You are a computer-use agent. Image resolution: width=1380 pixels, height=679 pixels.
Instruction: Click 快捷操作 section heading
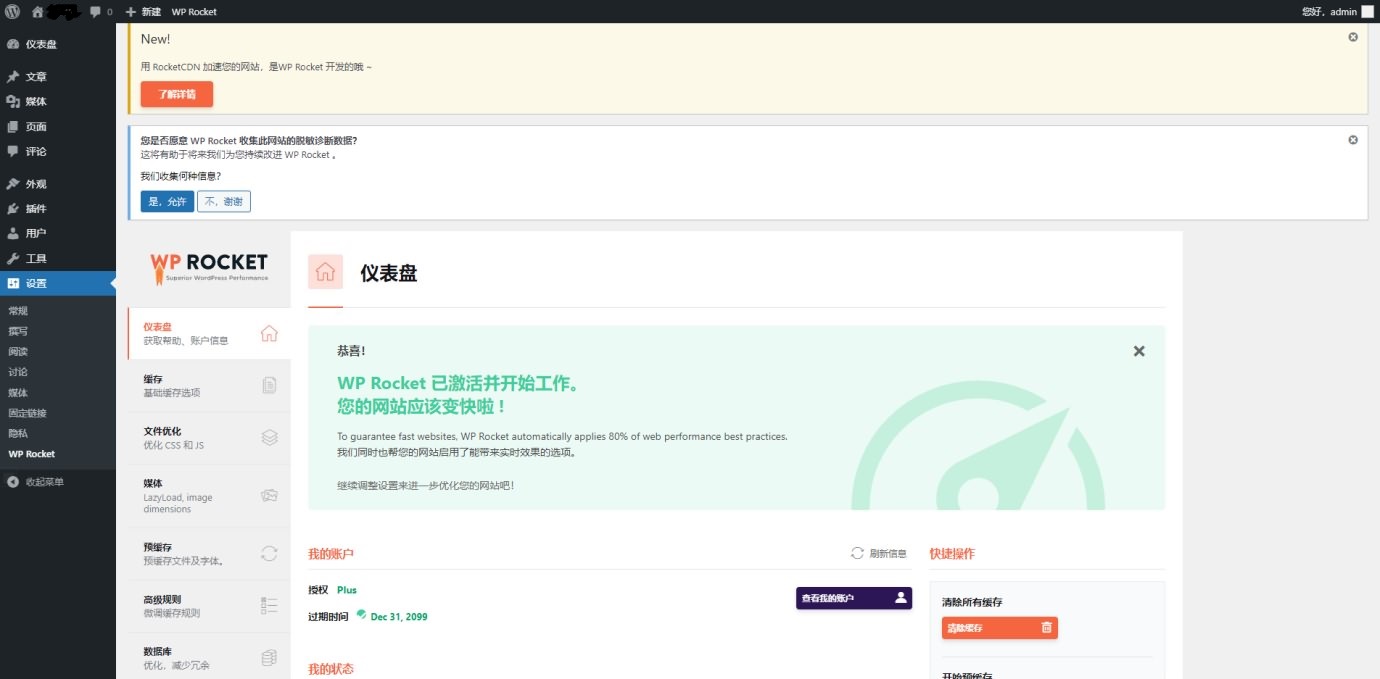click(x=952, y=553)
